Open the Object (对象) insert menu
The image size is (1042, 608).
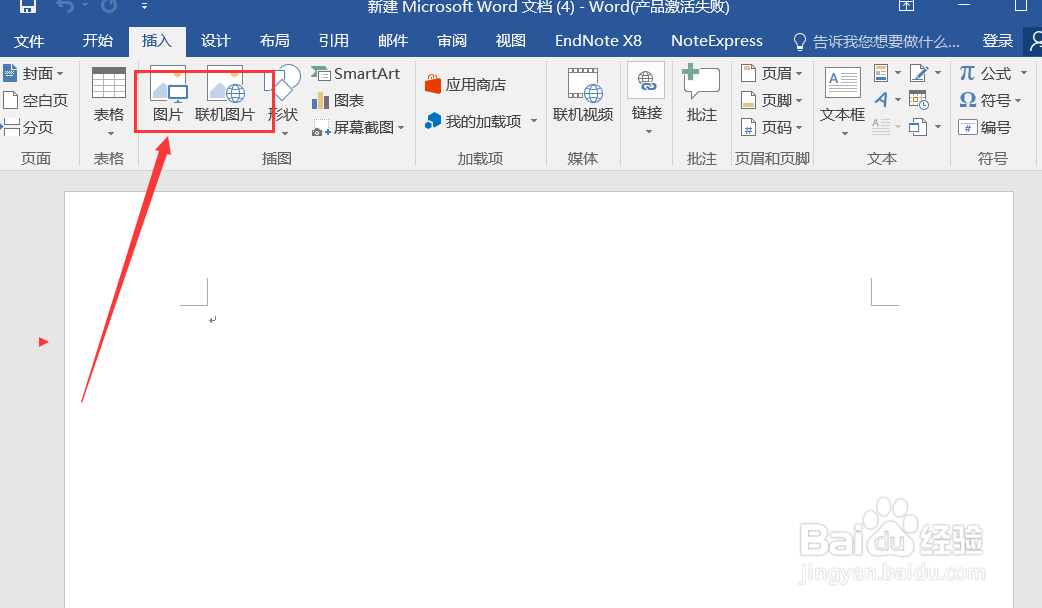pyautogui.click(x=925, y=126)
